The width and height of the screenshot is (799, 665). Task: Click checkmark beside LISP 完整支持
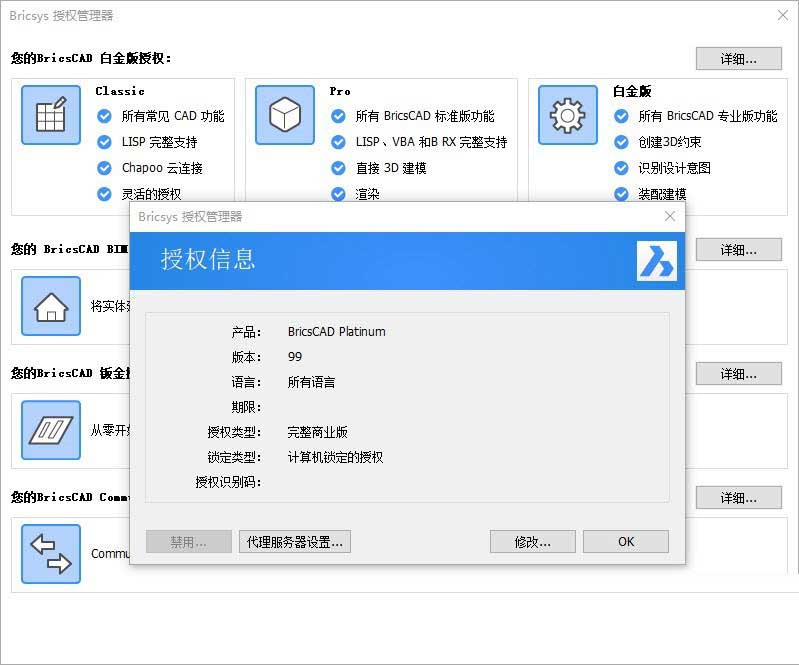point(104,142)
